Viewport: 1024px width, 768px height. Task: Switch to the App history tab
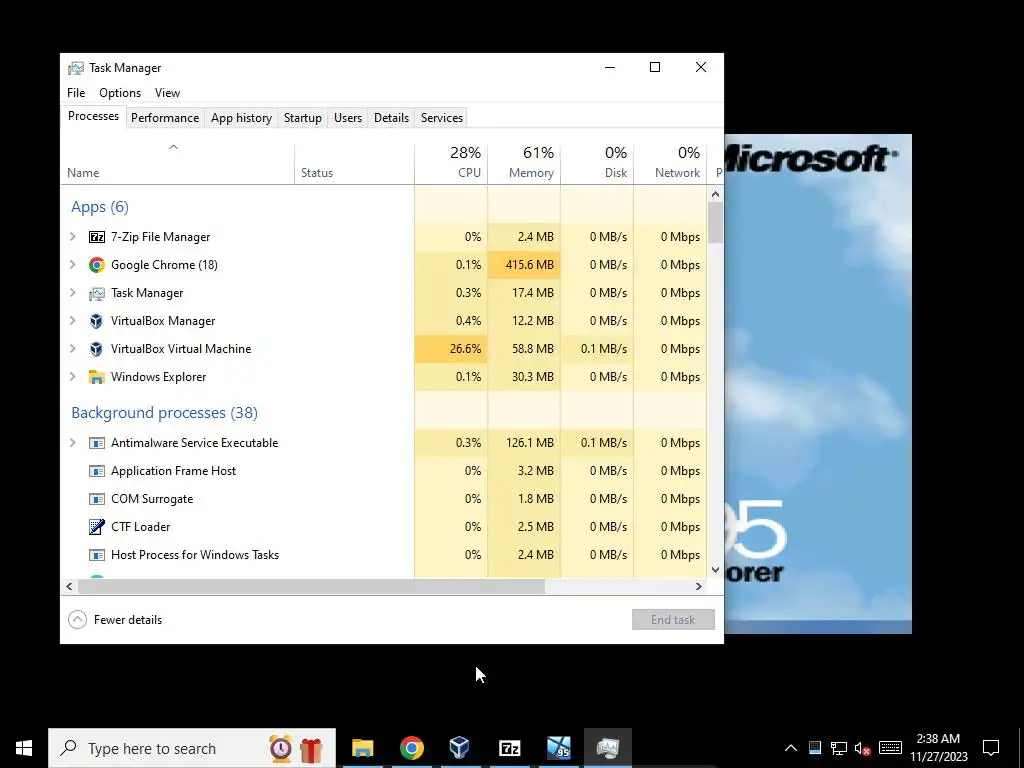point(241,118)
